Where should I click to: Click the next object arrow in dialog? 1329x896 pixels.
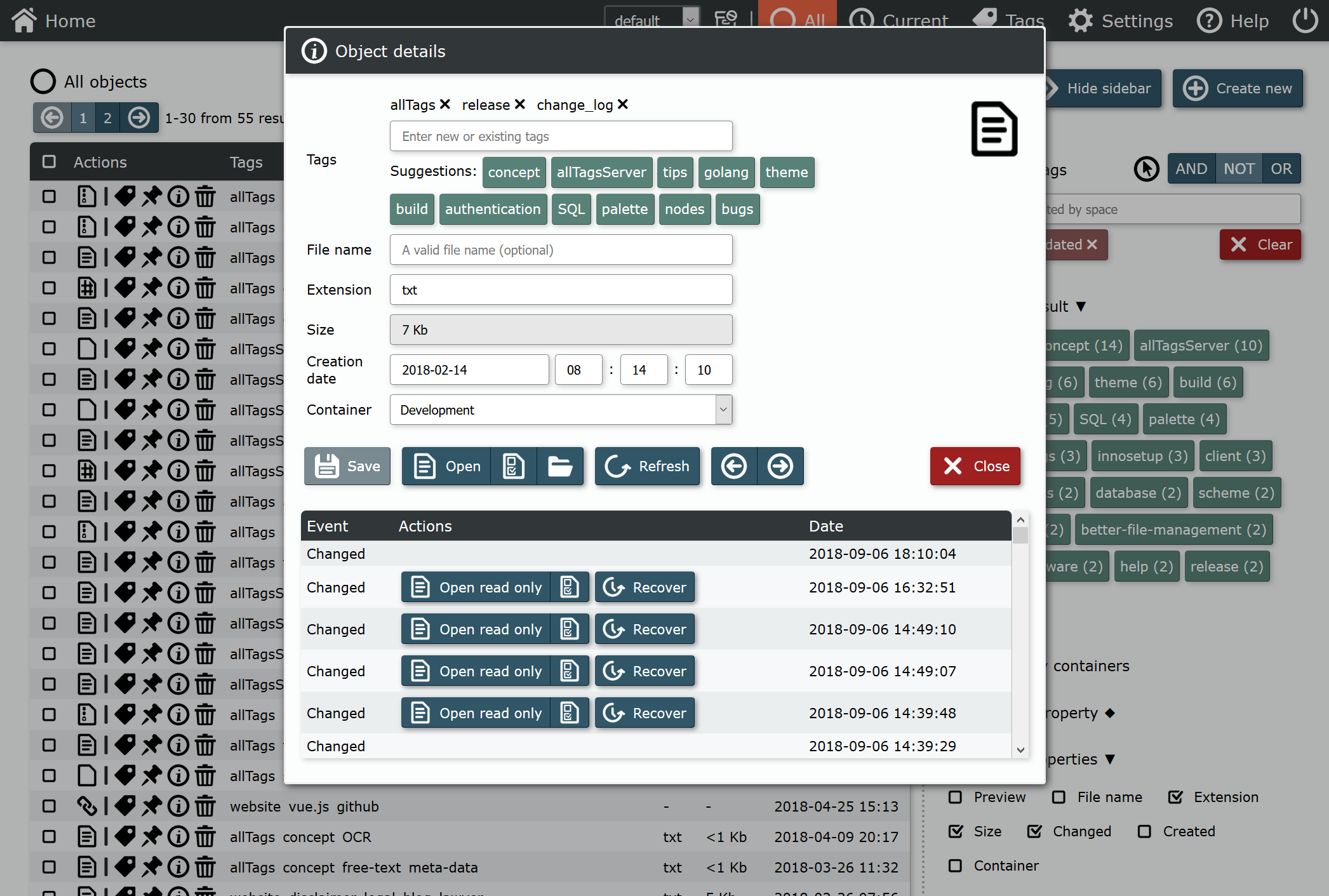tap(780, 466)
